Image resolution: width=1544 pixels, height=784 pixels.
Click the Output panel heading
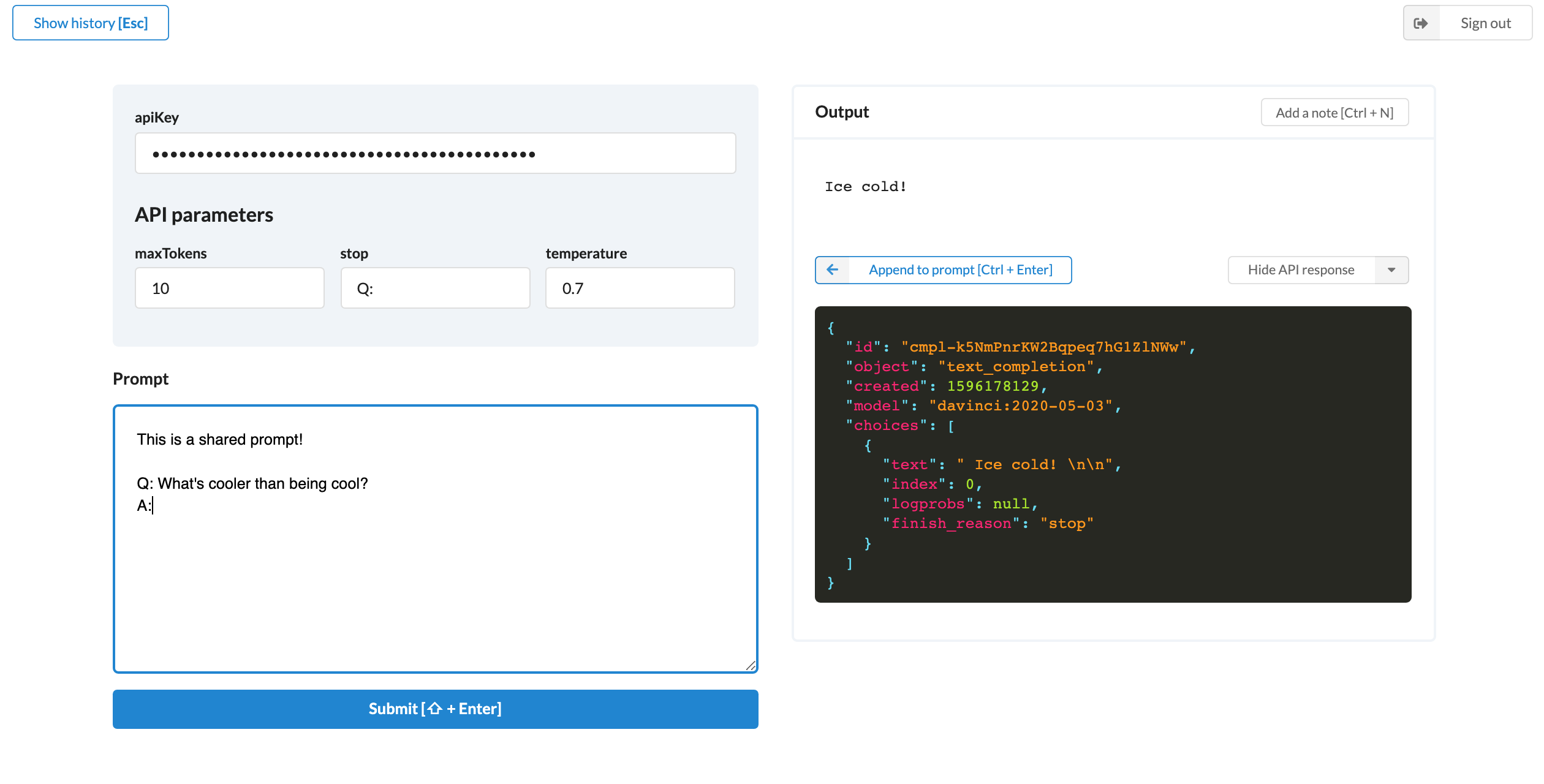842,112
